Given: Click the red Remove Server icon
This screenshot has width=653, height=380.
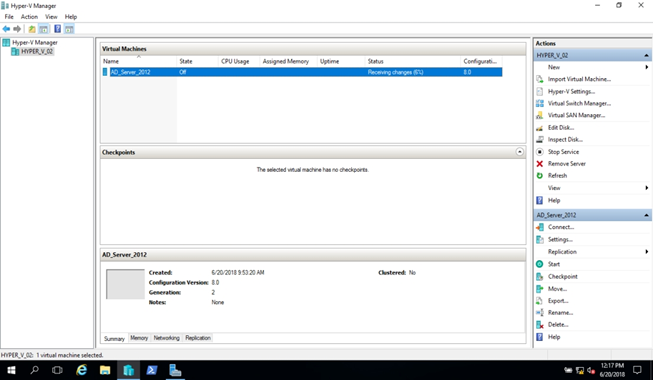Looking at the screenshot, I should 540,164.
